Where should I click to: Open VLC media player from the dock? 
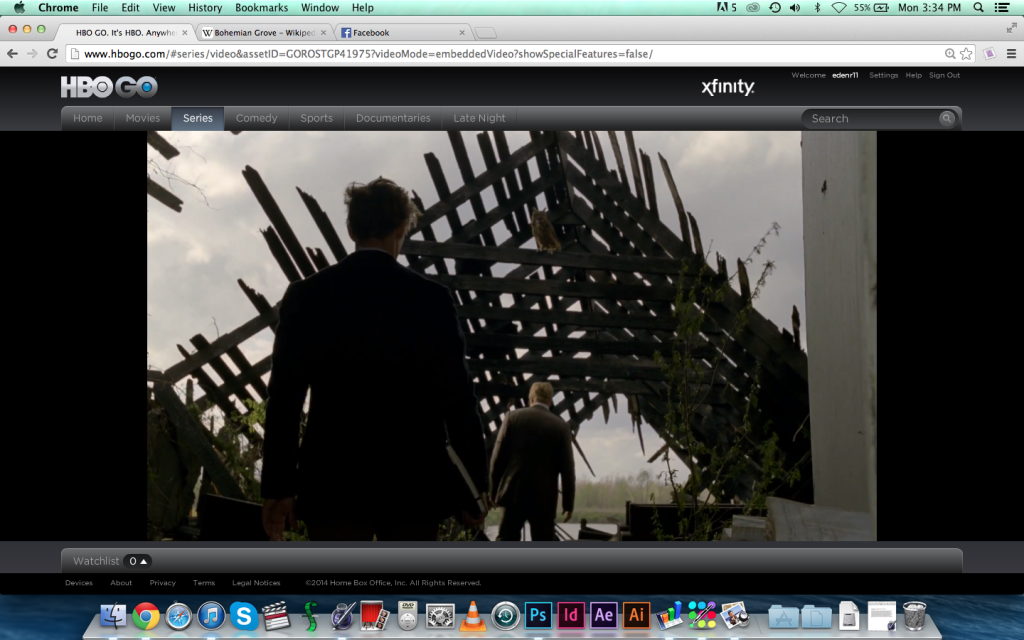pyautogui.click(x=473, y=615)
